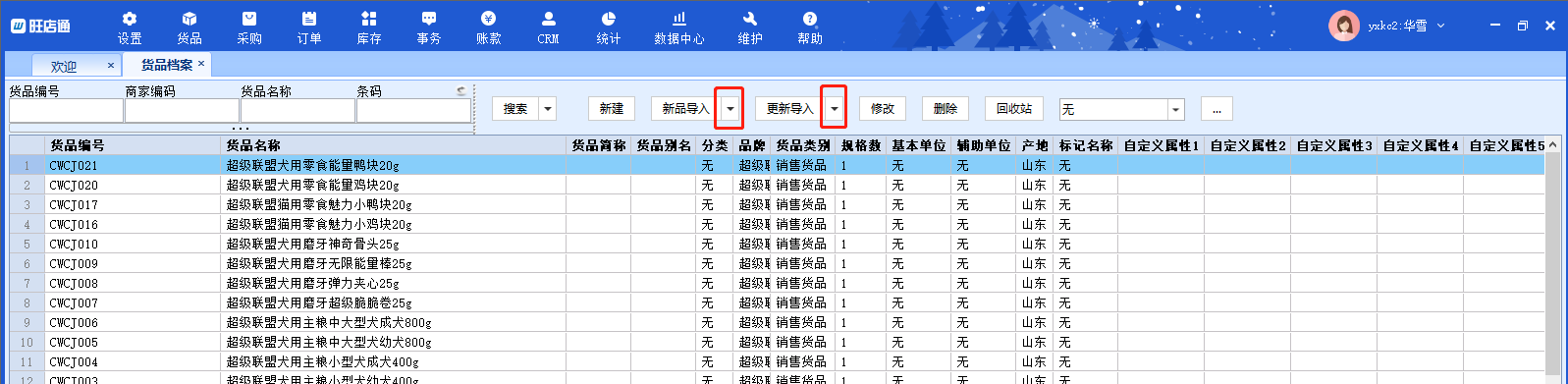
Task: Open the 数据中心 data center icon
Action: 679,19
